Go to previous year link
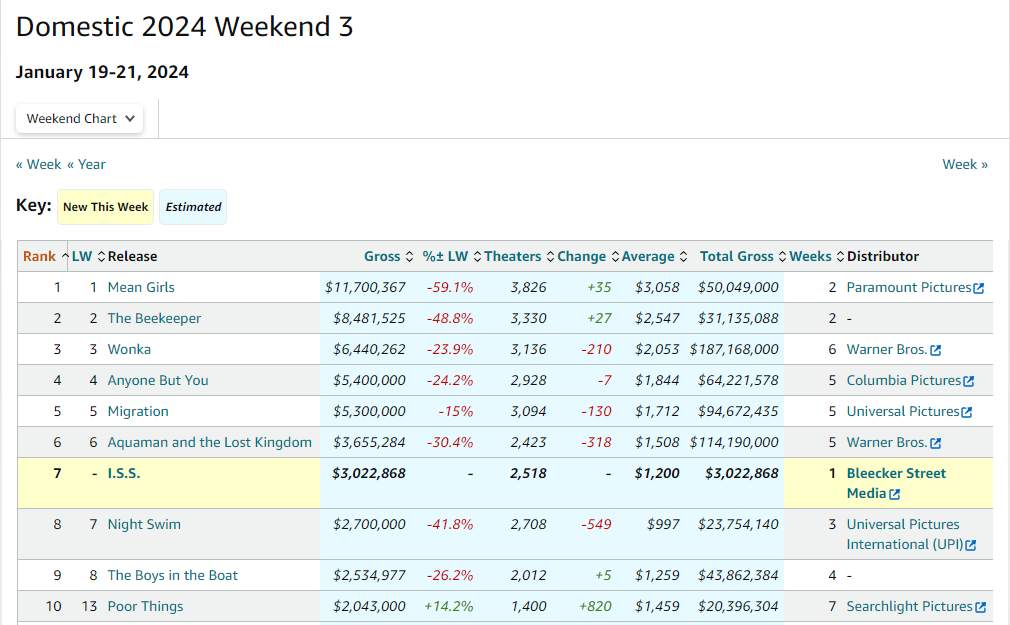 [x=86, y=164]
